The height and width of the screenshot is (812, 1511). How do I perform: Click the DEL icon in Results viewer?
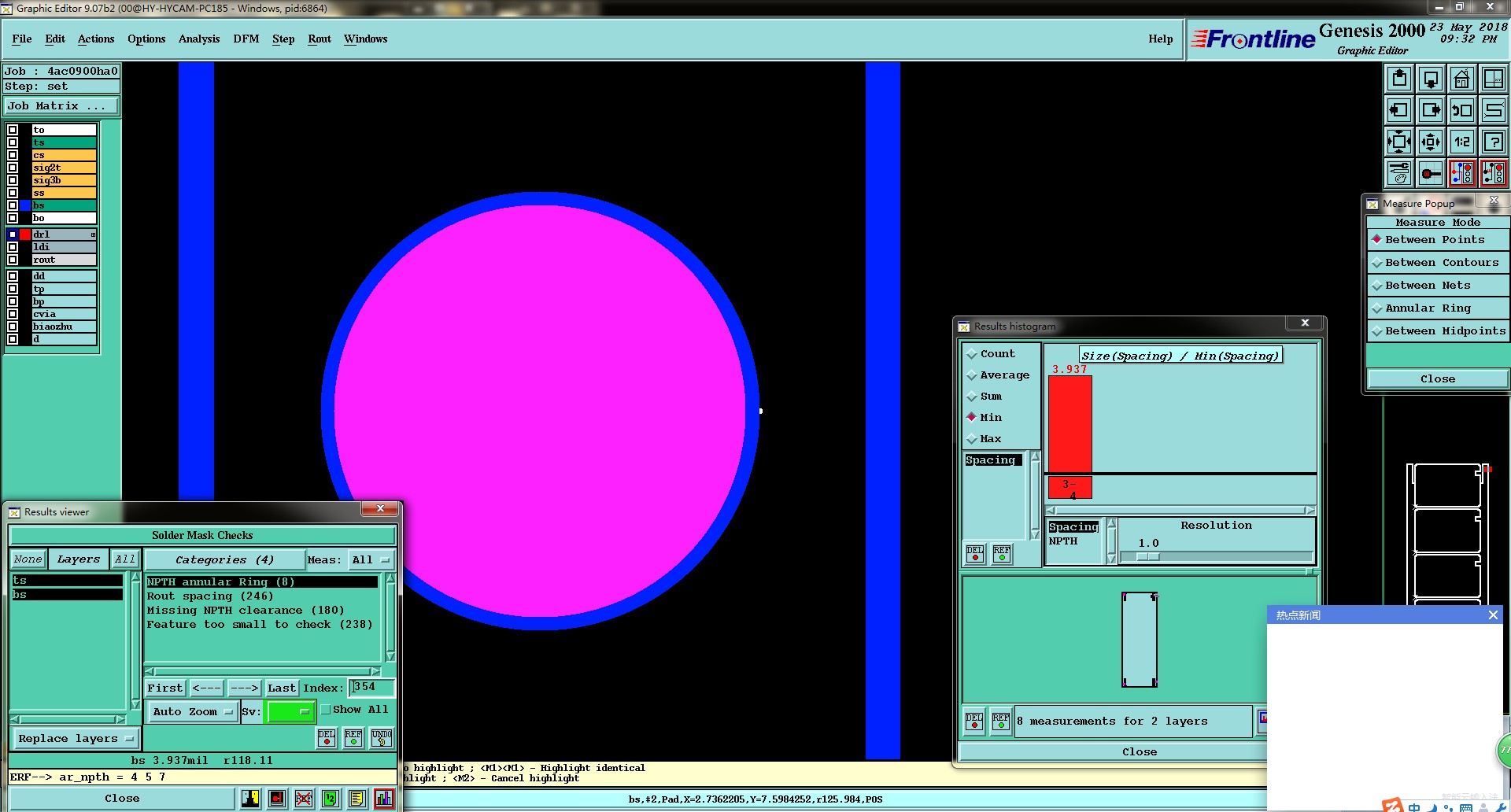327,737
